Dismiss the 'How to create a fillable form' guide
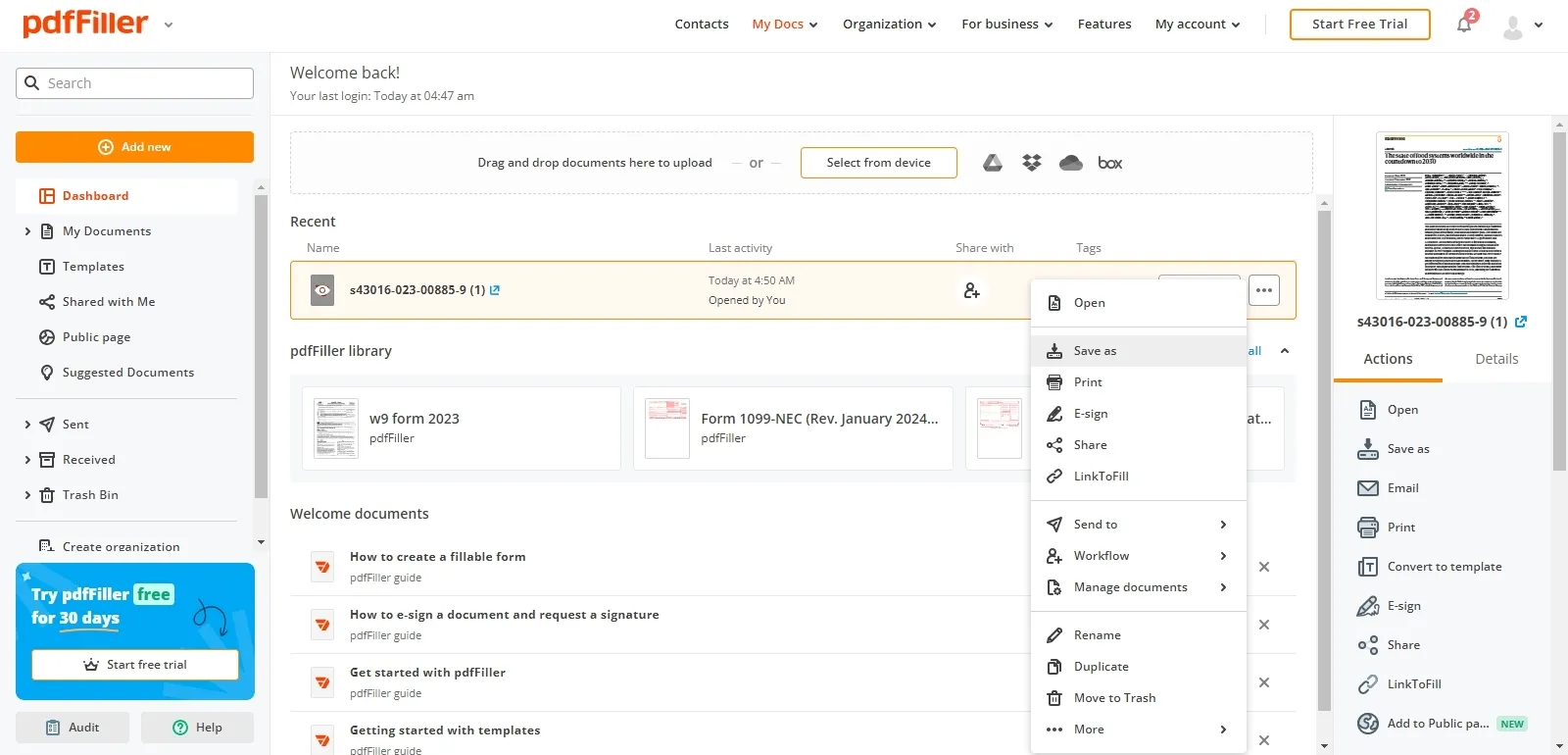 1264,567
